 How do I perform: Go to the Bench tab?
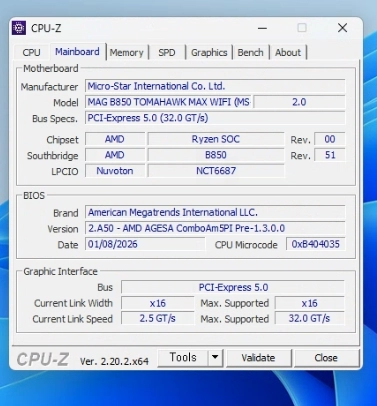pos(250,52)
